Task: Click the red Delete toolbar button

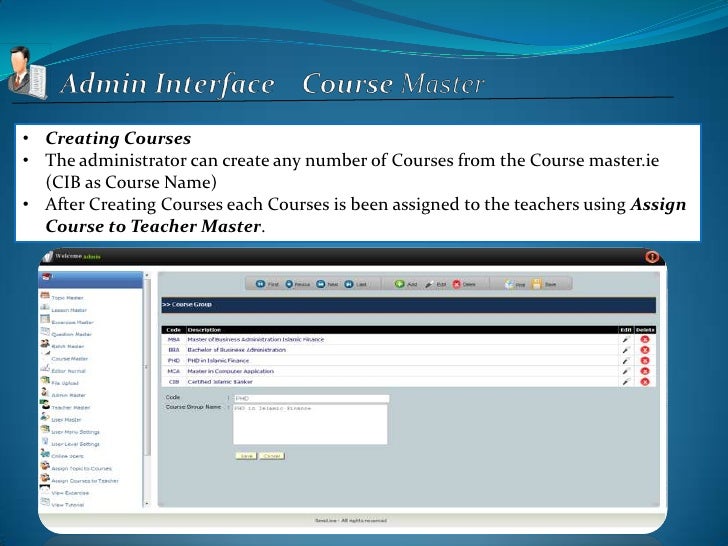Action: (x=464, y=284)
